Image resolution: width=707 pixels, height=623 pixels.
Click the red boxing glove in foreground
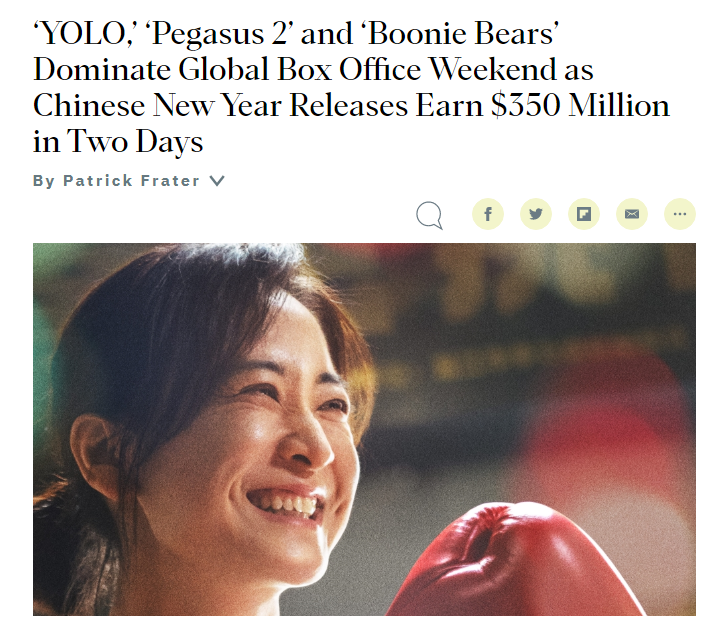click(510, 563)
